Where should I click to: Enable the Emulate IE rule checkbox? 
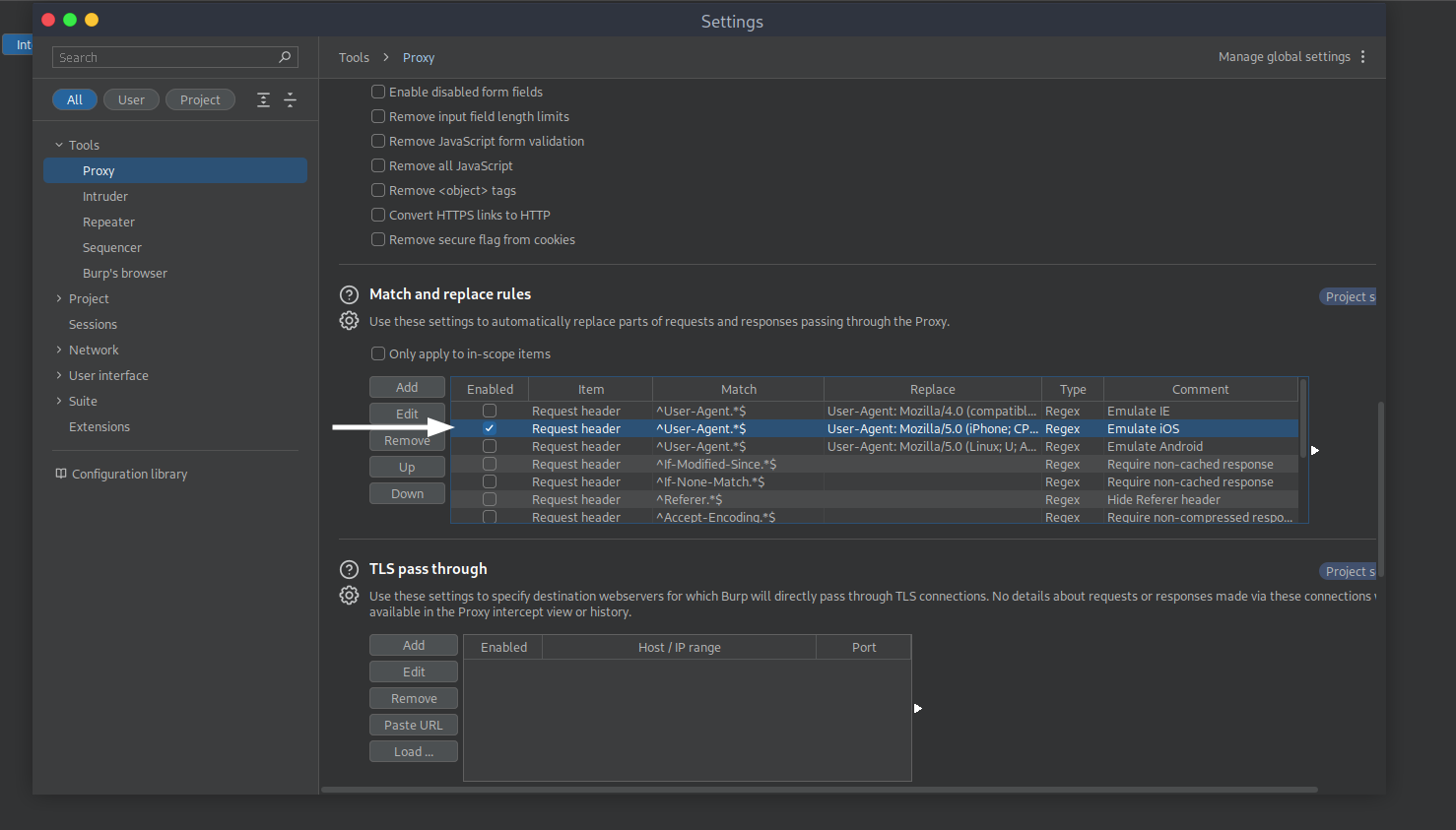(490, 411)
